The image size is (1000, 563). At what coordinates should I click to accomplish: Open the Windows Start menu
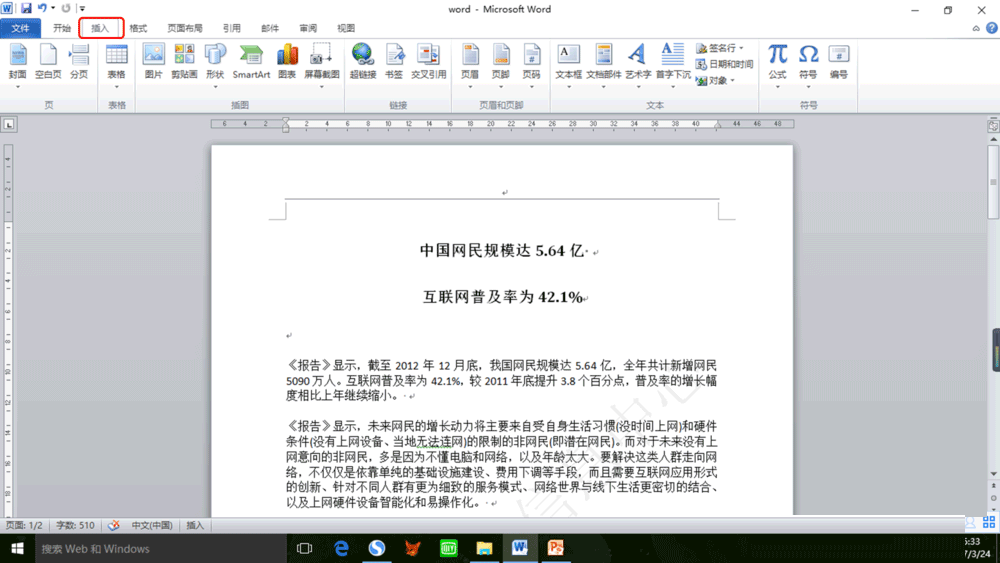point(17,548)
